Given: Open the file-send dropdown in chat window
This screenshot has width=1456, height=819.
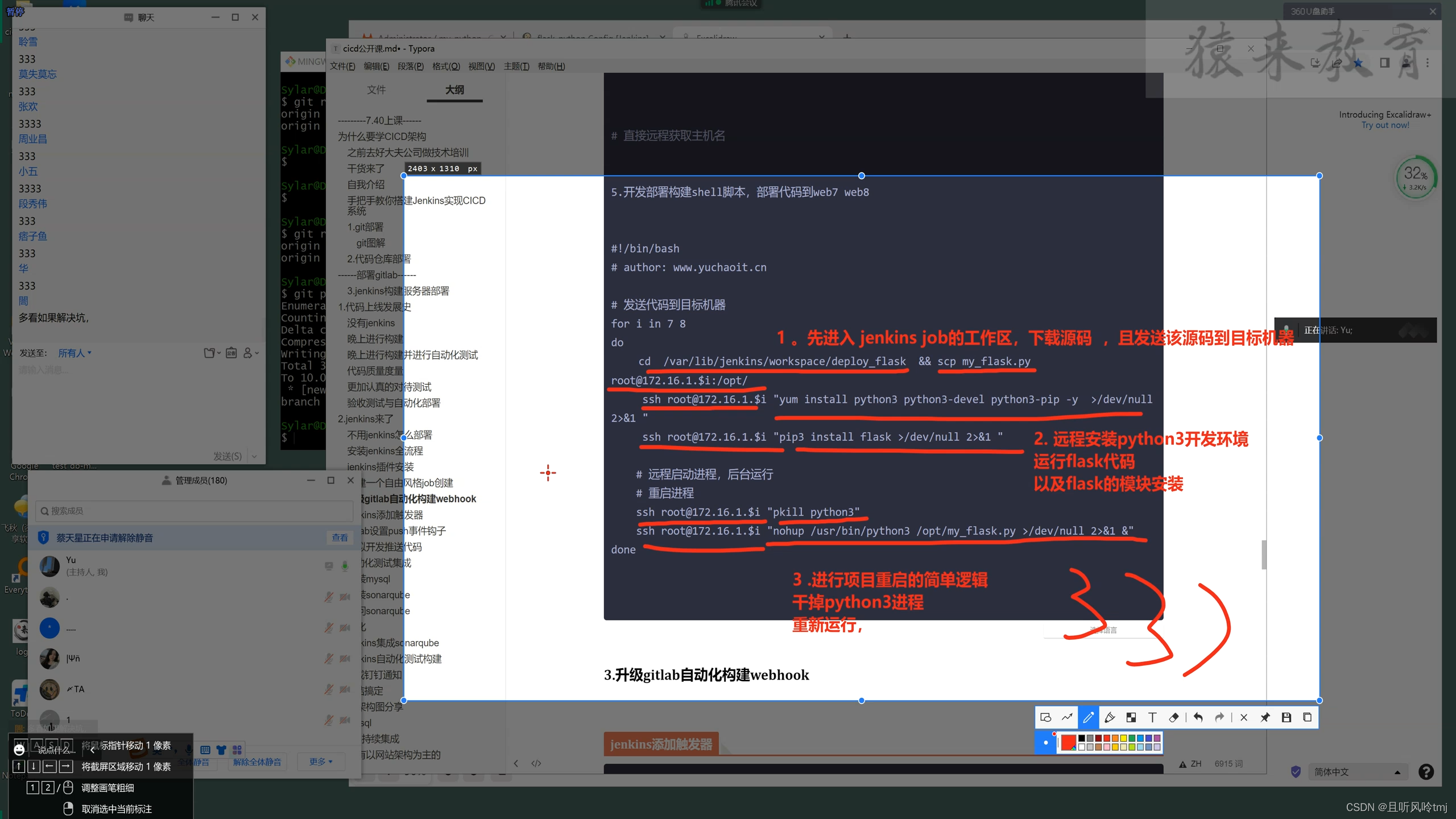Looking at the screenshot, I should pos(212,353).
